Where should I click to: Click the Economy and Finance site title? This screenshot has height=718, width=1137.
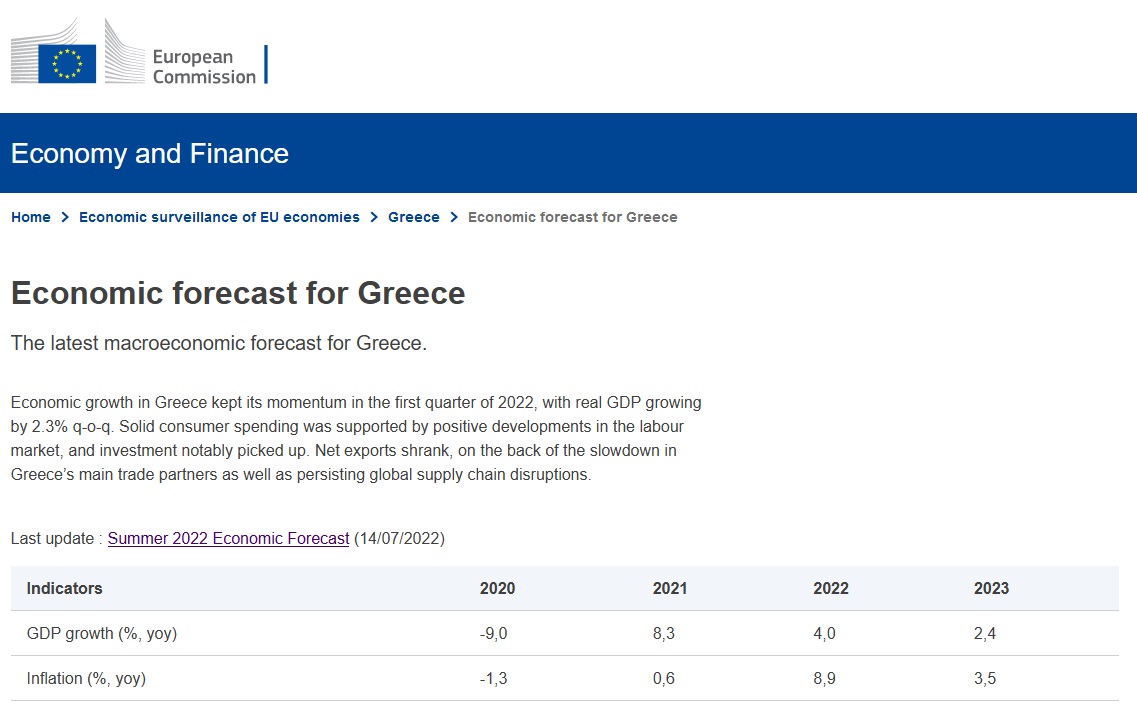click(x=150, y=153)
